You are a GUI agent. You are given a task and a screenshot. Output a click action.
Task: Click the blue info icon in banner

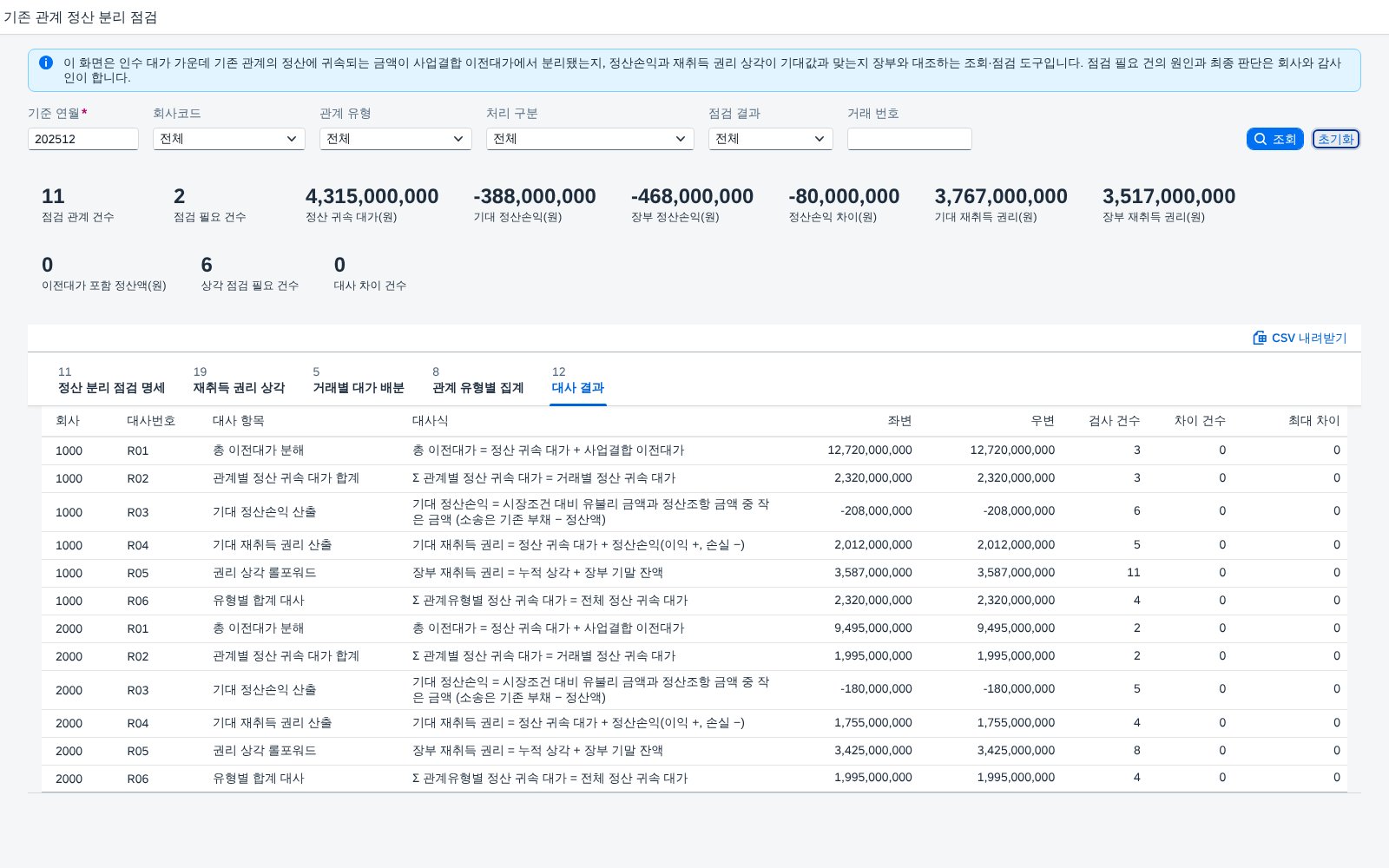46,62
